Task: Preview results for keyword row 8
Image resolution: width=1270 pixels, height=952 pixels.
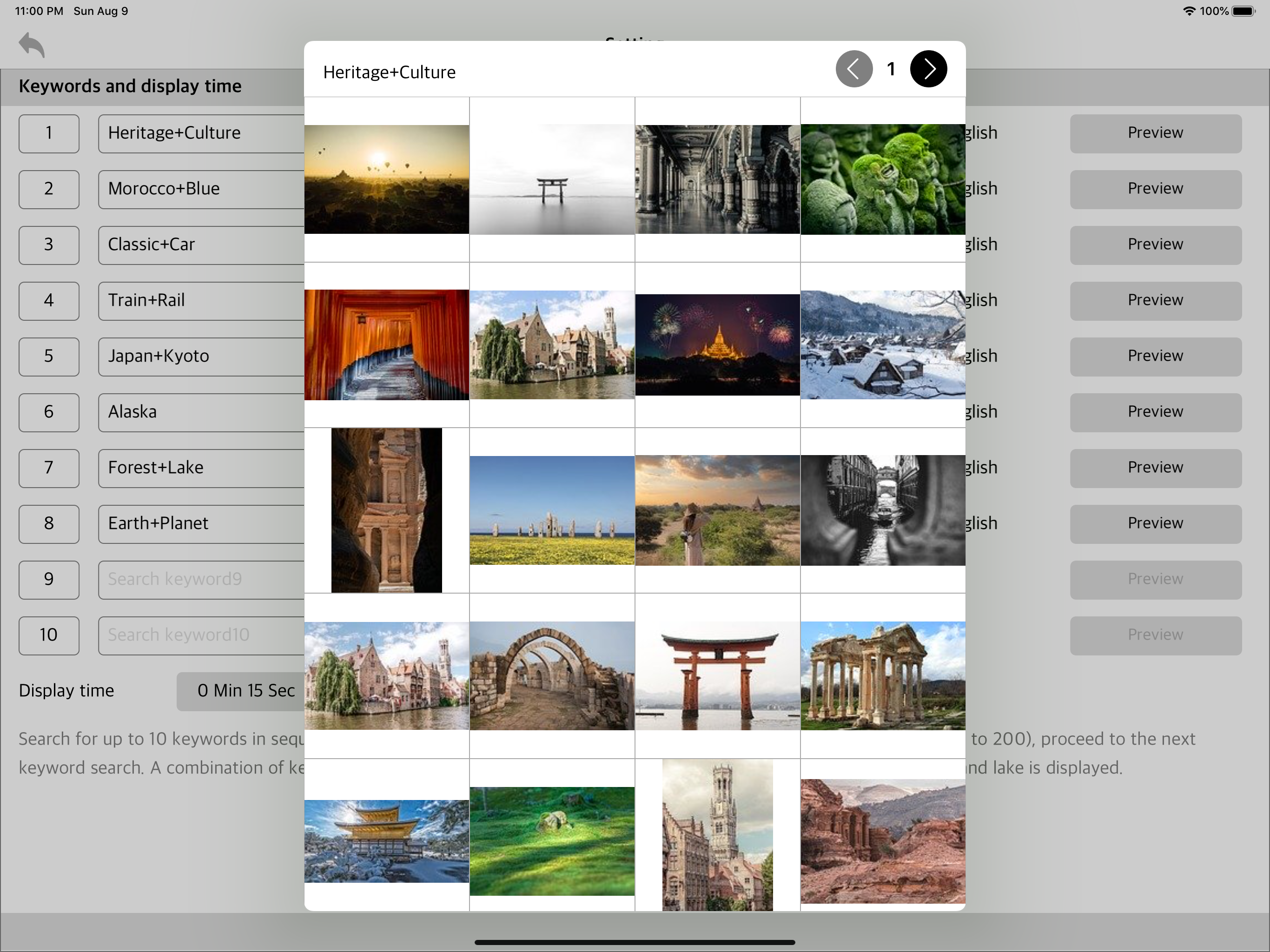Action: 1155,524
